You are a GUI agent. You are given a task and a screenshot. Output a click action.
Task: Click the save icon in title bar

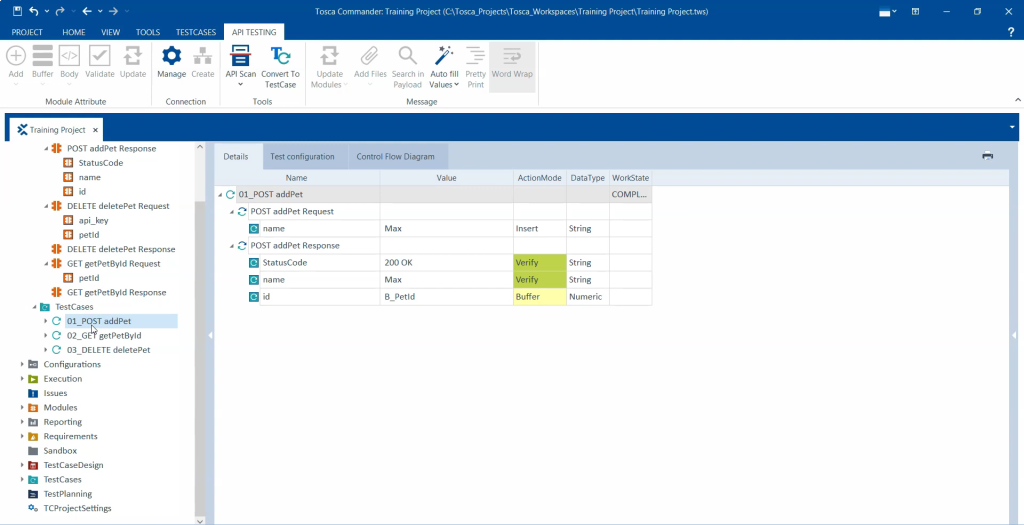tap(18, 11)
